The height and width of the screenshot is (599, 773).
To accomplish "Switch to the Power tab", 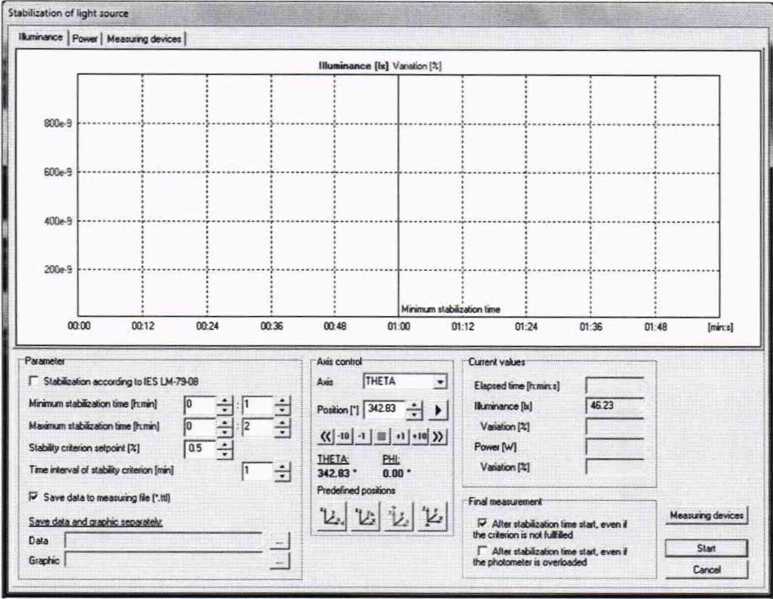I will pyautogui.click(x=85, y=38).
